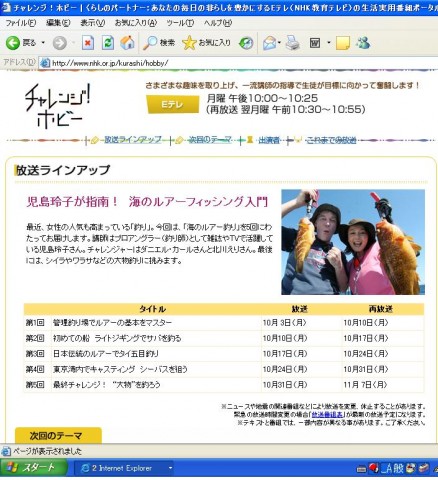438x480 pixels.
Task: Click the History clock icon
Action: pyautogui.click(x=246, y=43)
